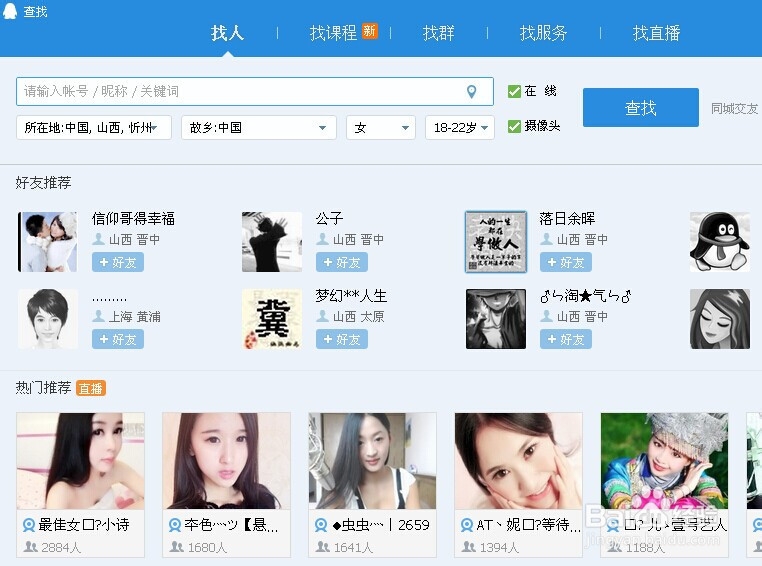Switch to the 找人 tab

[x=227, y=33]
